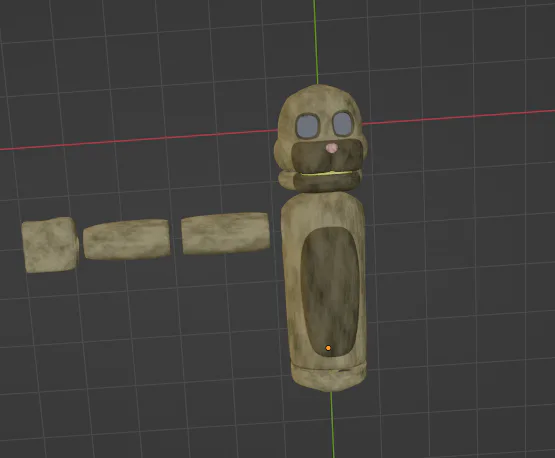Click the red axis line left of head
This screenshot has height=458, width=555.
pos(139,139)
